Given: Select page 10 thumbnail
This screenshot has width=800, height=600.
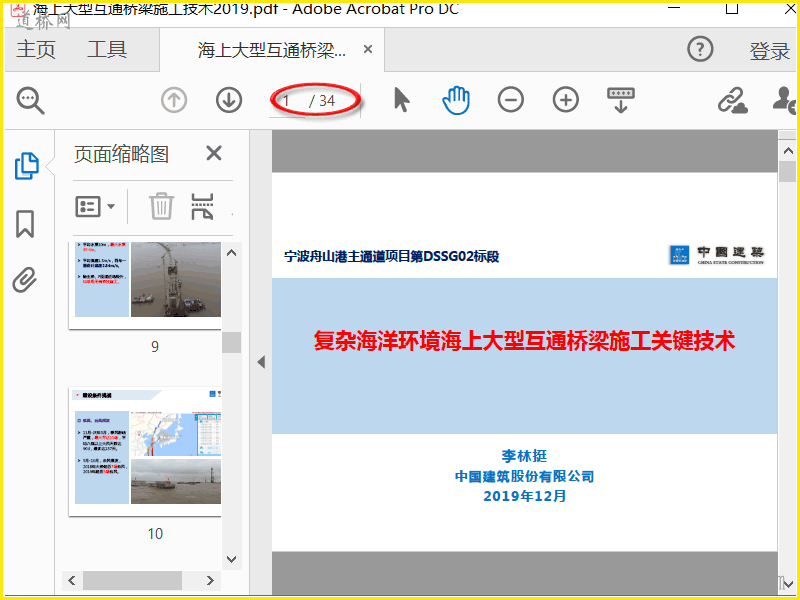Looking at the screenshot, I should pos(145,452).
